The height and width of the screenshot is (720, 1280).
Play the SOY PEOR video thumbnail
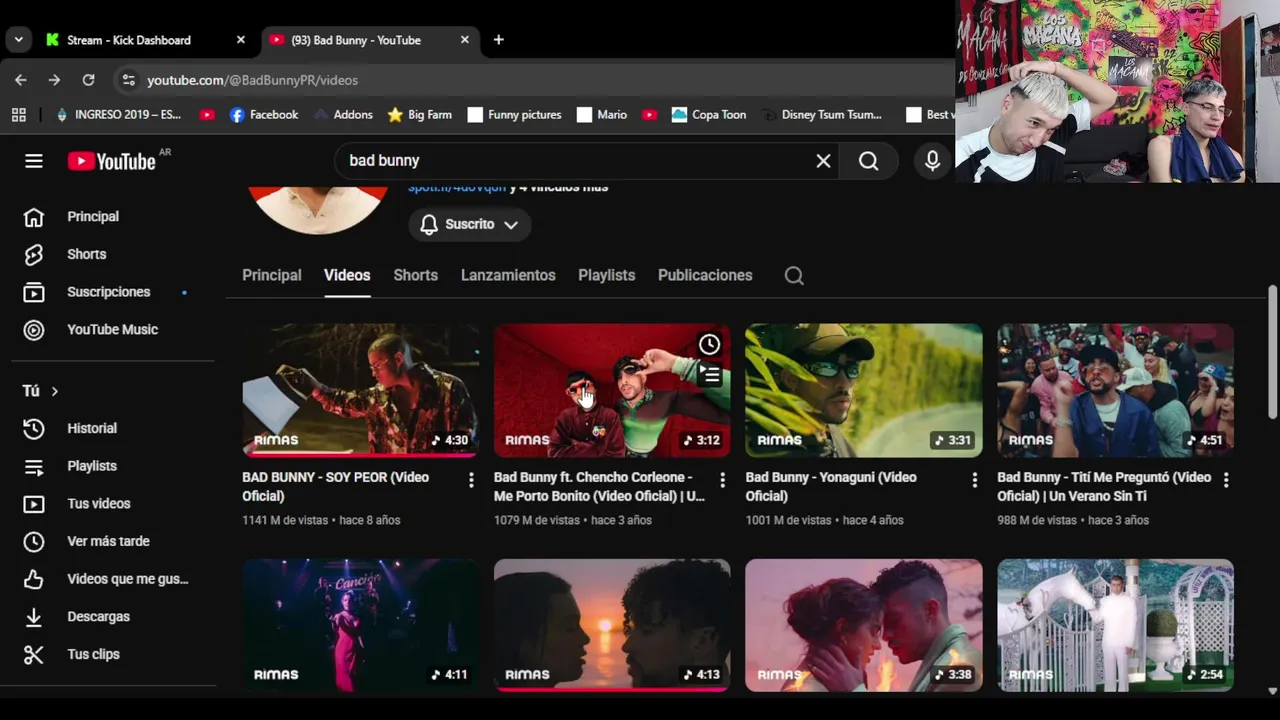click(360, 390)
